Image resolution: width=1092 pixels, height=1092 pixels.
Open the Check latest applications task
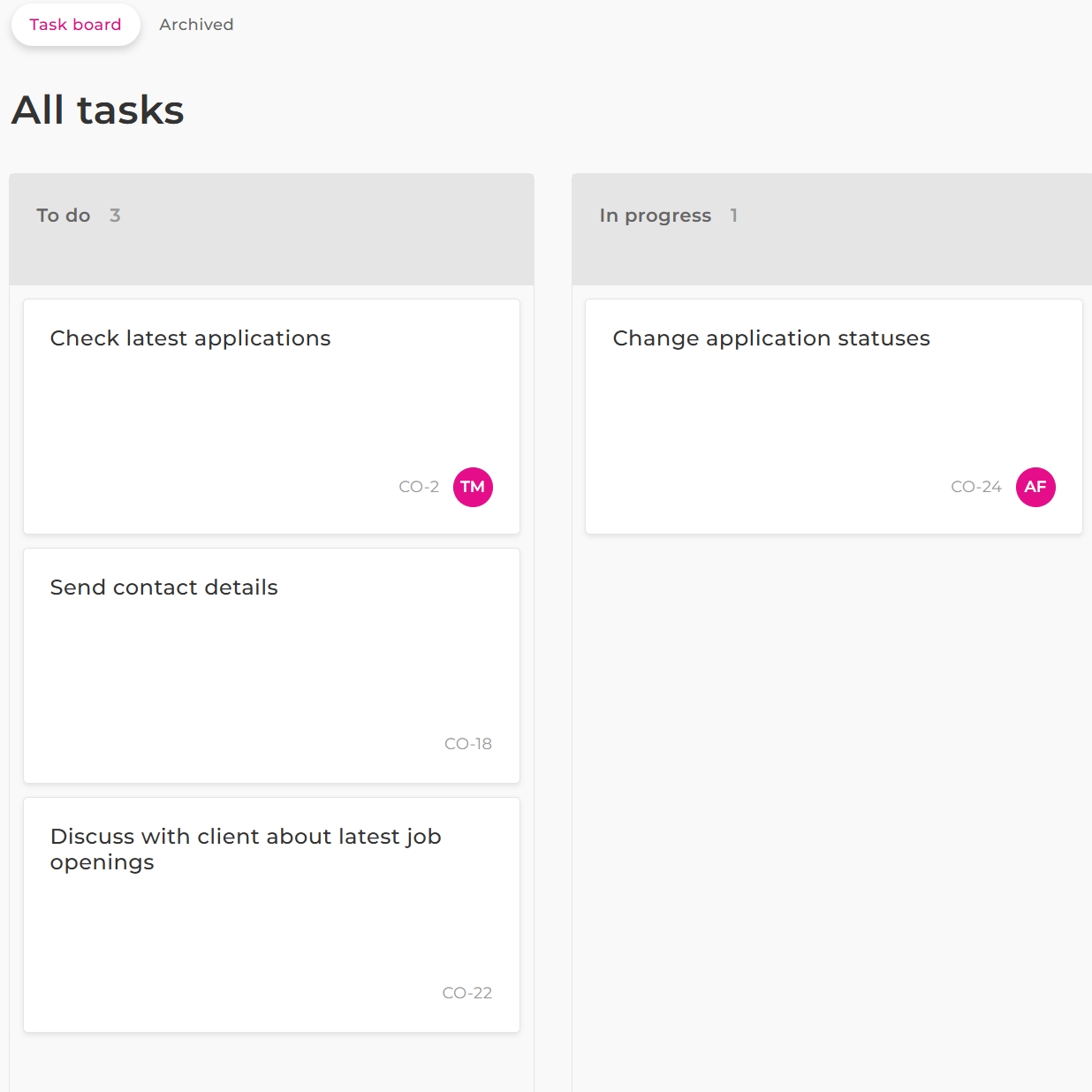(x=190, y=338)
